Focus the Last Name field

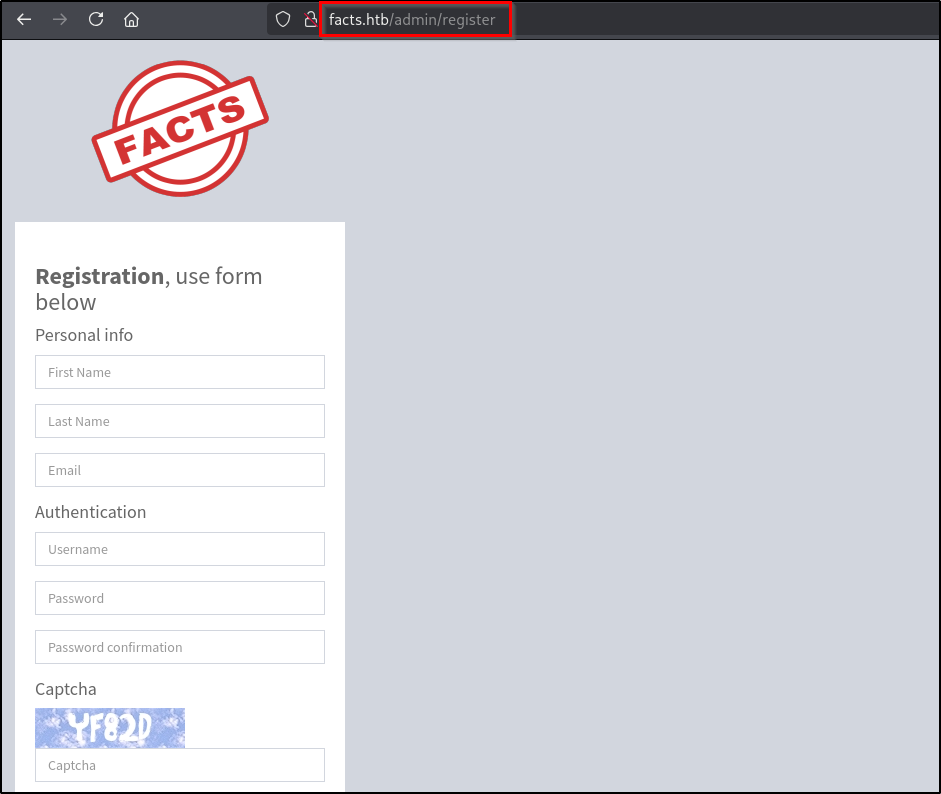[x=180, y=421]
